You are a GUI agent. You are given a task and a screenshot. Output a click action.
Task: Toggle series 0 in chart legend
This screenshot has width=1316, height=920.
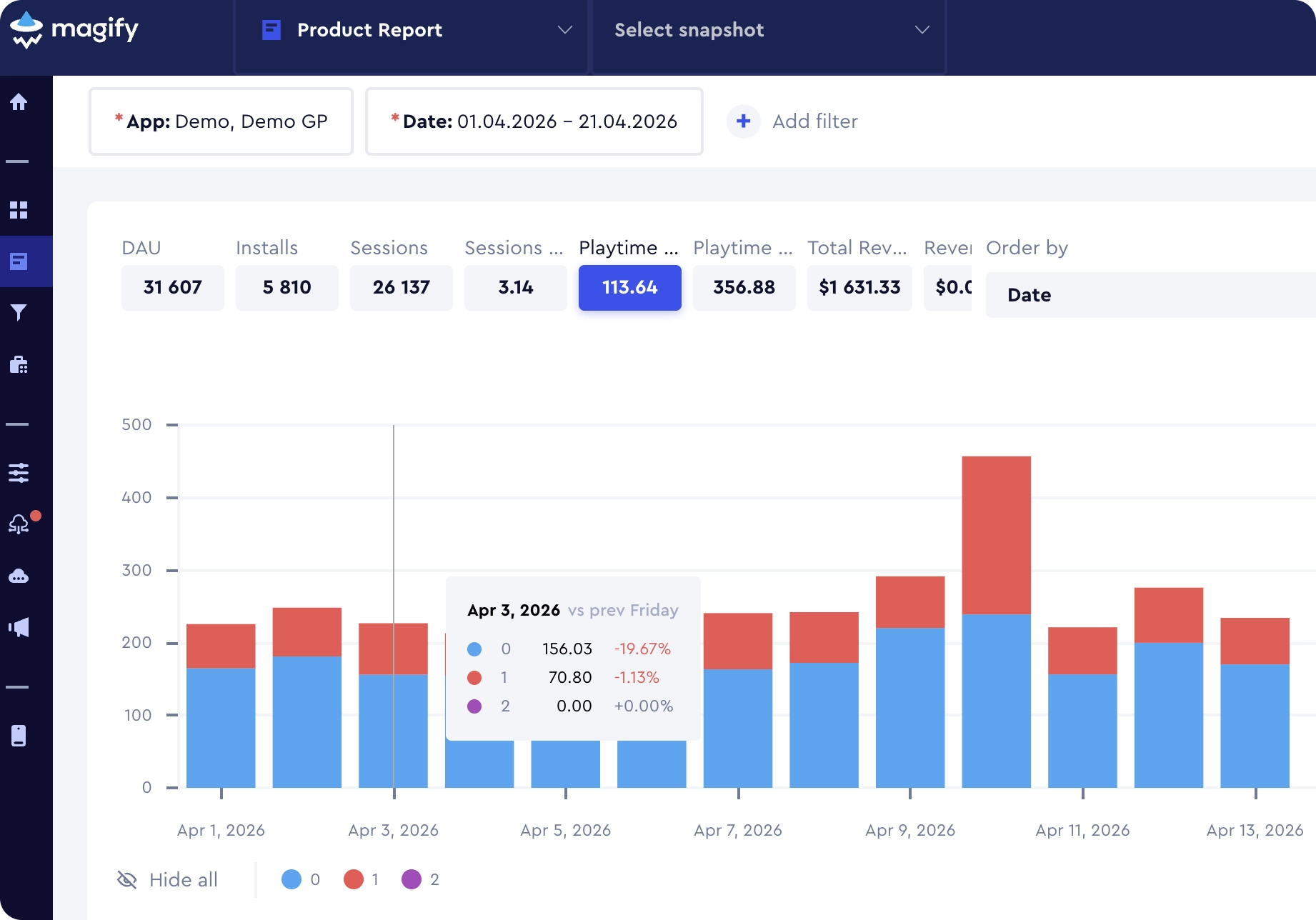[301, 879]
